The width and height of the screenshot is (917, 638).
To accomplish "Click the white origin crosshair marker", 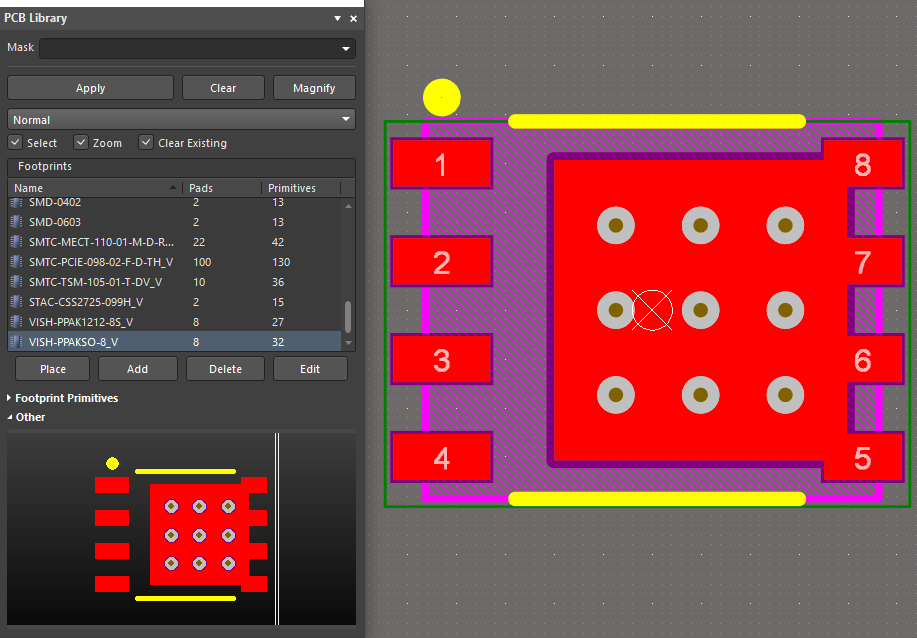I will pyautogui.click(x=652, y=310).
